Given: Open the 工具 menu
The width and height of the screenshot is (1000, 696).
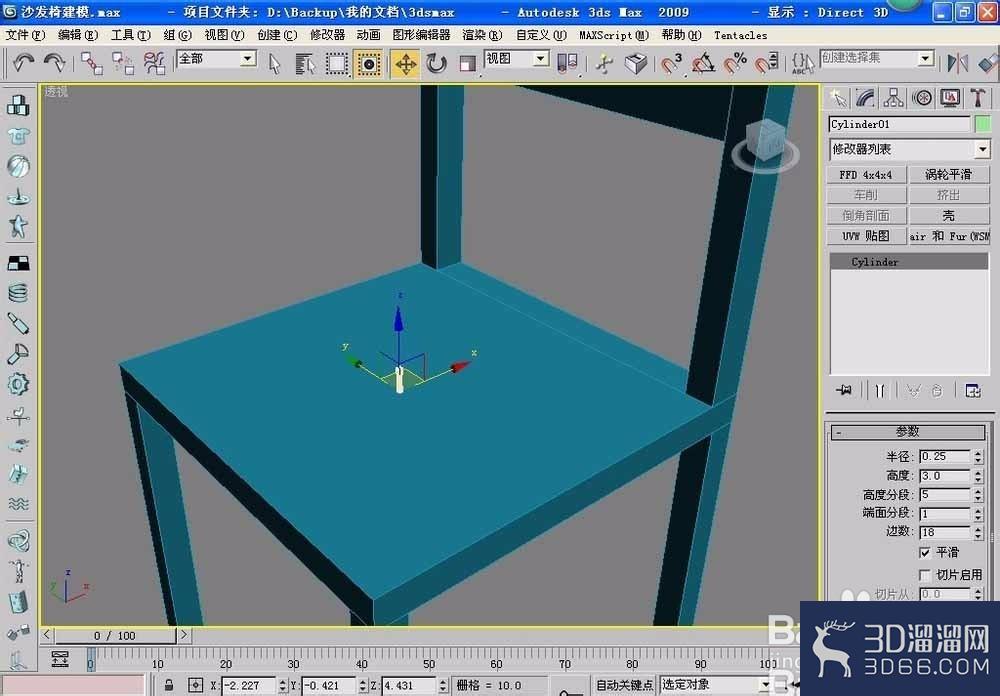Looking at the screenshot, I should pyautogui.click(x=131, y=35).
